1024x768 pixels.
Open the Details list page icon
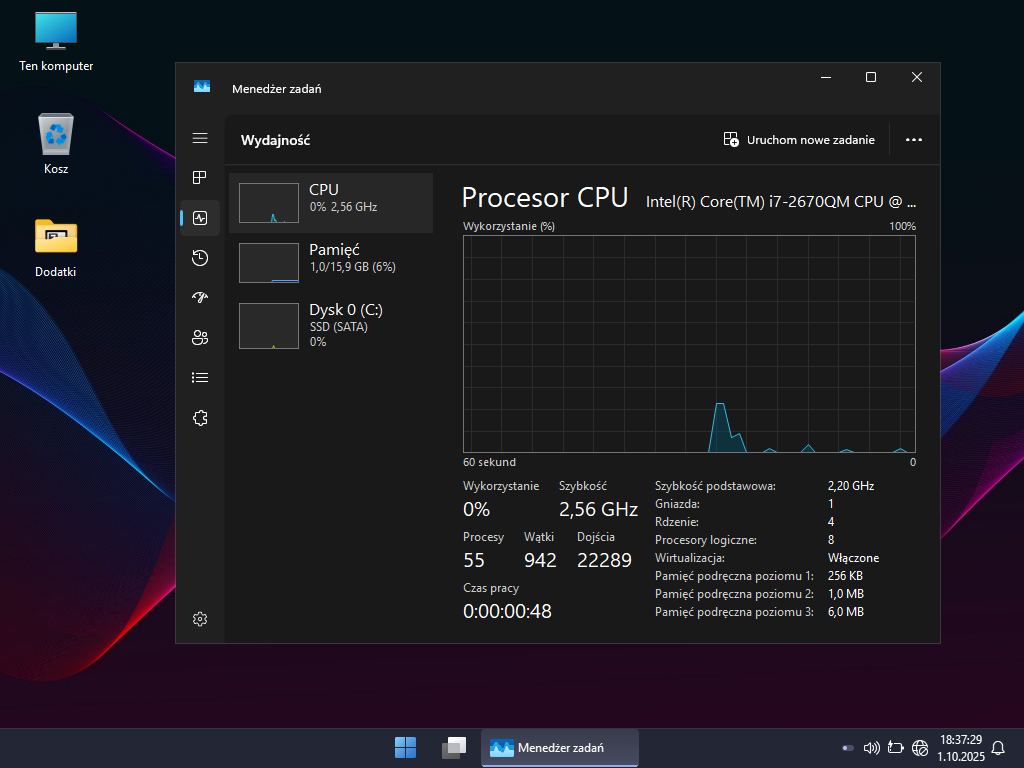(x=200, y=377)
